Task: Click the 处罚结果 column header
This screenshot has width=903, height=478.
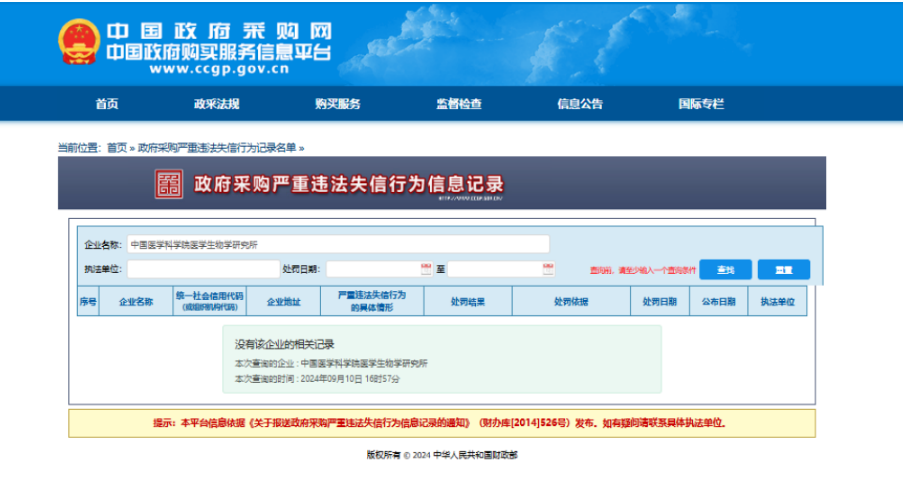Action: tap(468, 301)
